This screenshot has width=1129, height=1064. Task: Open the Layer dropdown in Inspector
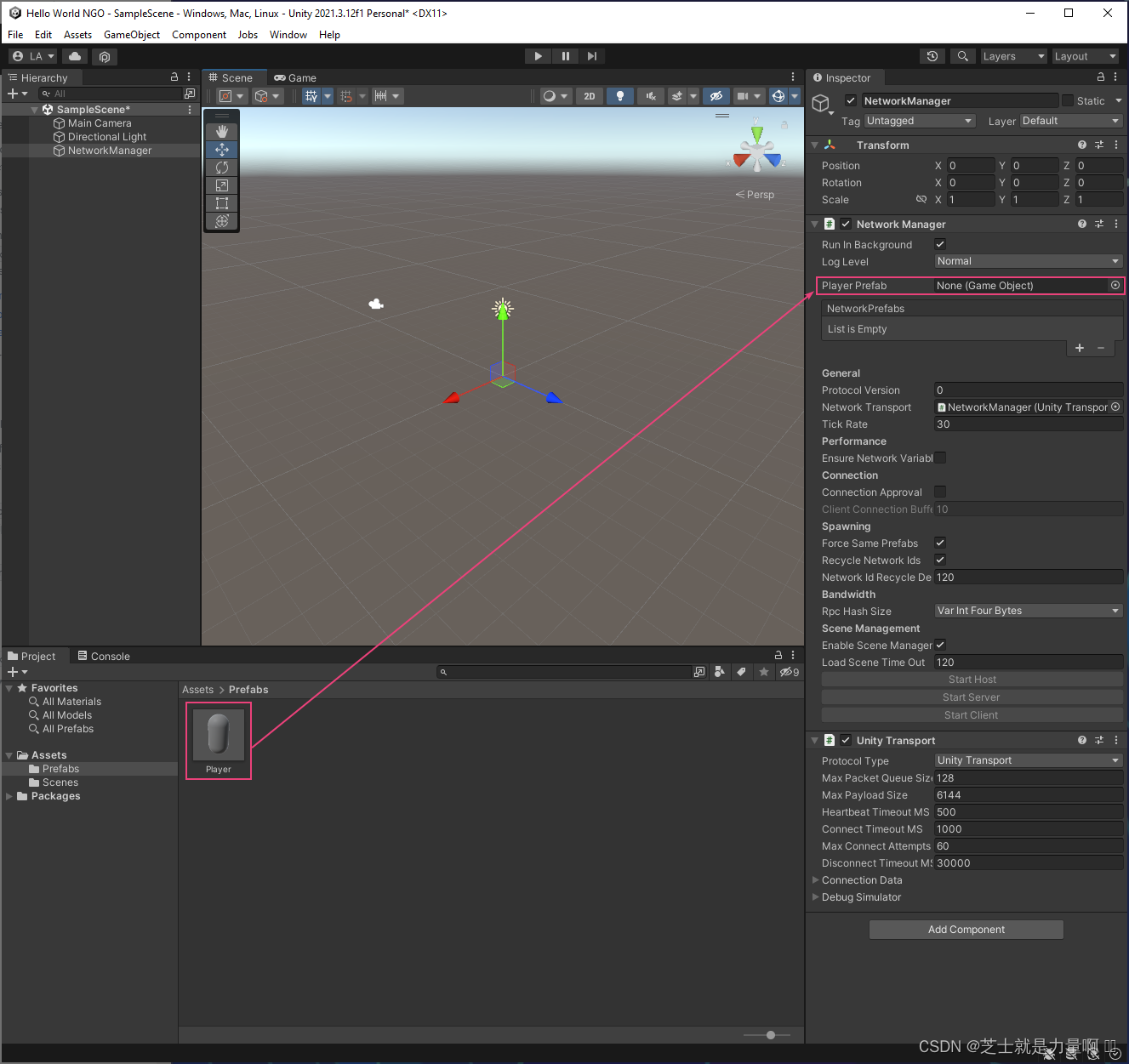1071,121
